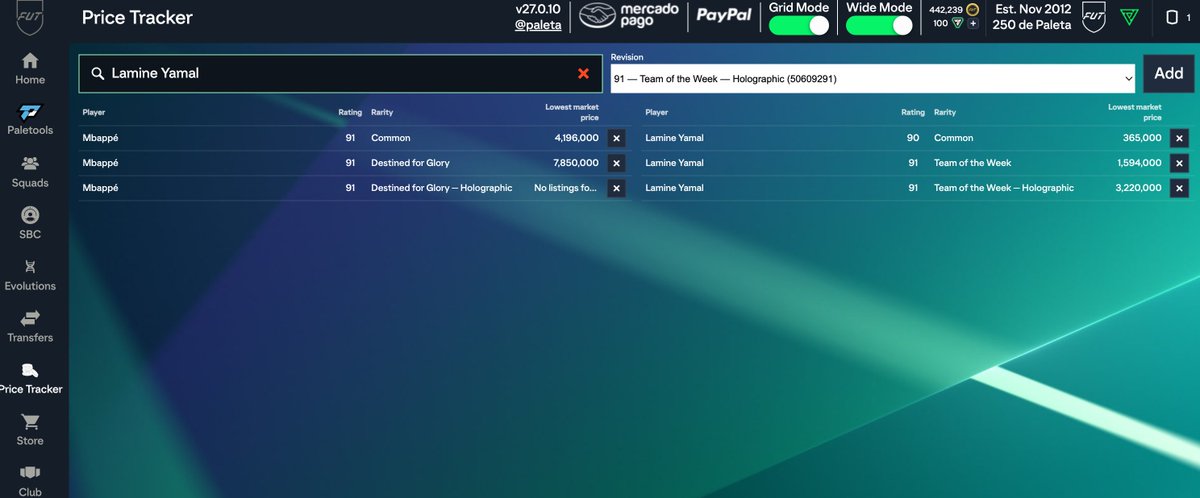
Task: Remove Mbappé Common row
Action: 616,138
